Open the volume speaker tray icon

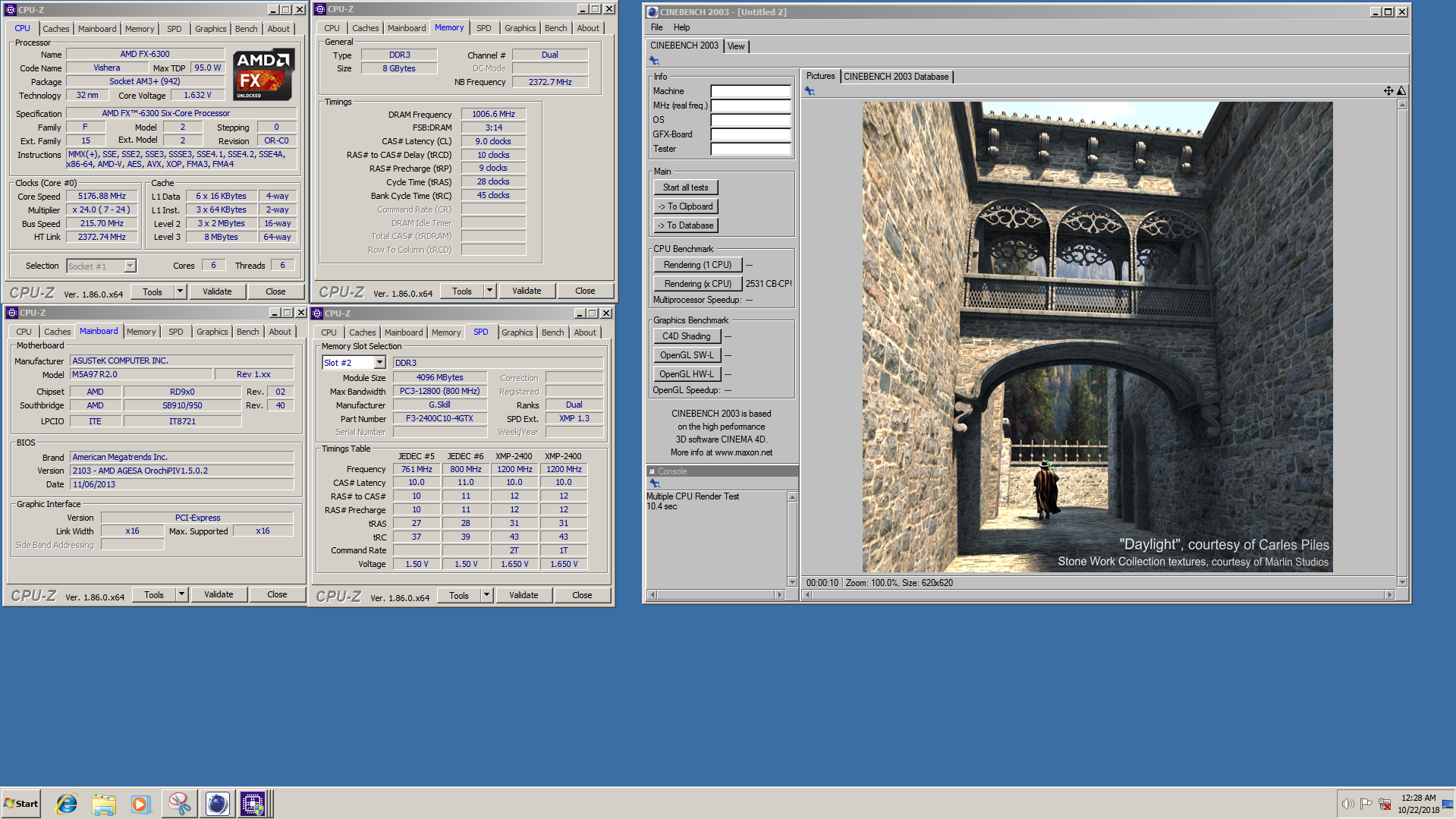(1348, 804)
